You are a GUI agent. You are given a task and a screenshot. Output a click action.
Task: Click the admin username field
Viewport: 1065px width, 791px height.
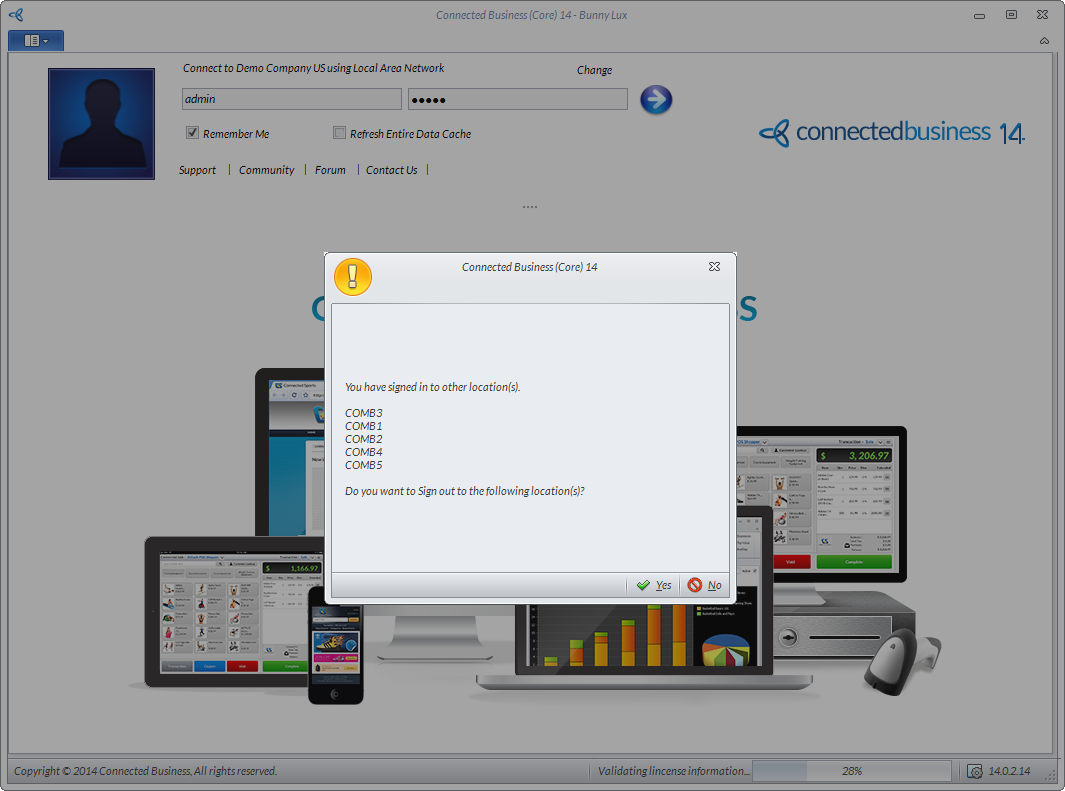click(291, 99)
